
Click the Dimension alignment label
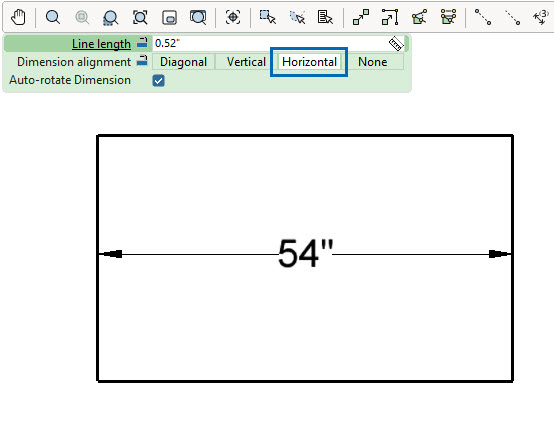click(x=74, y=62)
